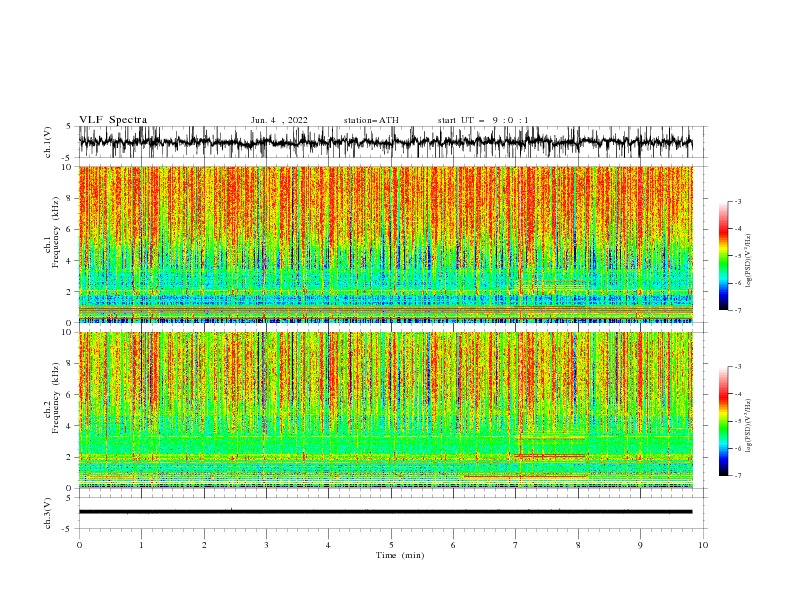Click the ch.1 spectrogram color scale bar

pos(723,256)
